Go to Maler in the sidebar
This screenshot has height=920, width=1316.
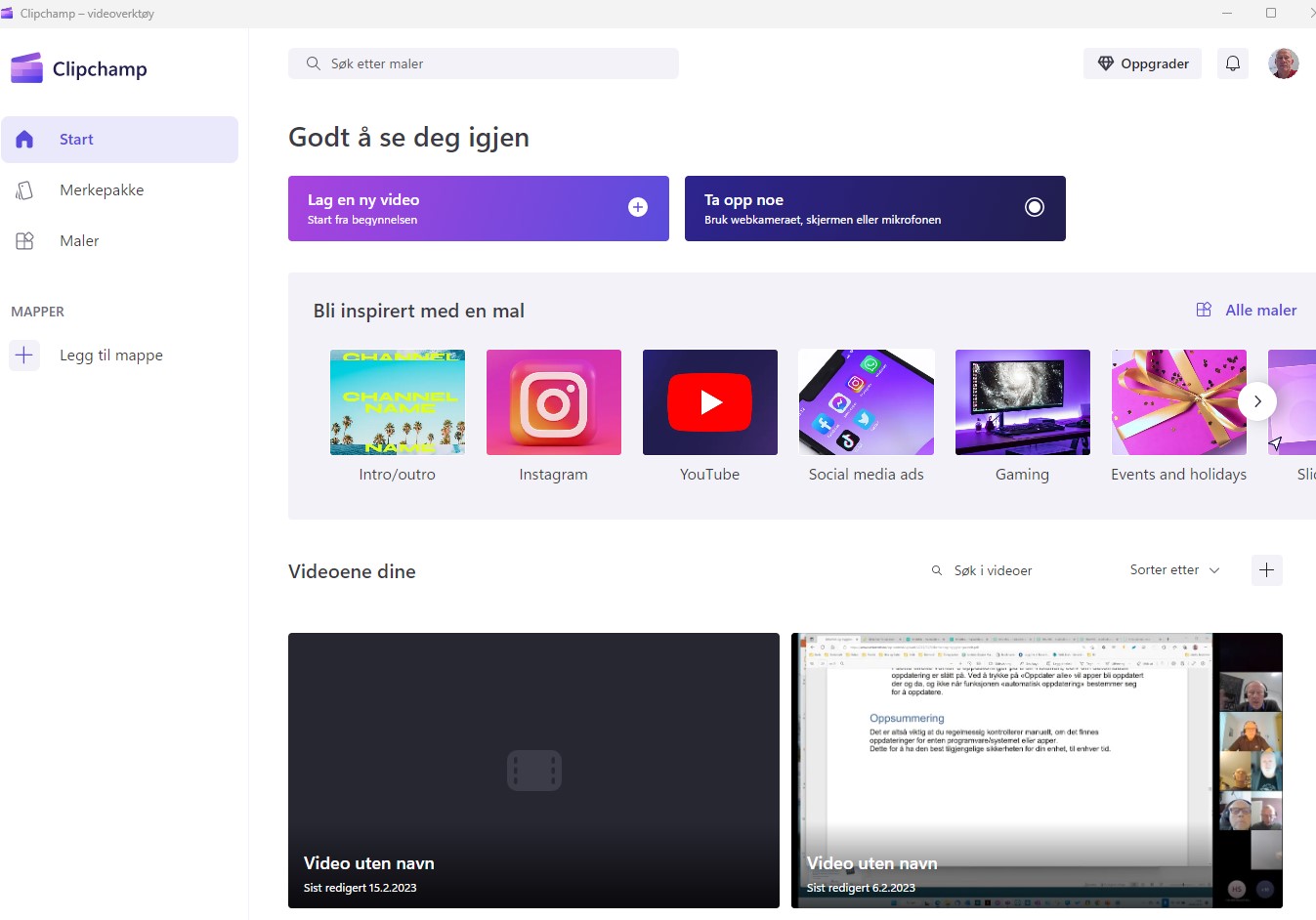click(x=79, y=241)
